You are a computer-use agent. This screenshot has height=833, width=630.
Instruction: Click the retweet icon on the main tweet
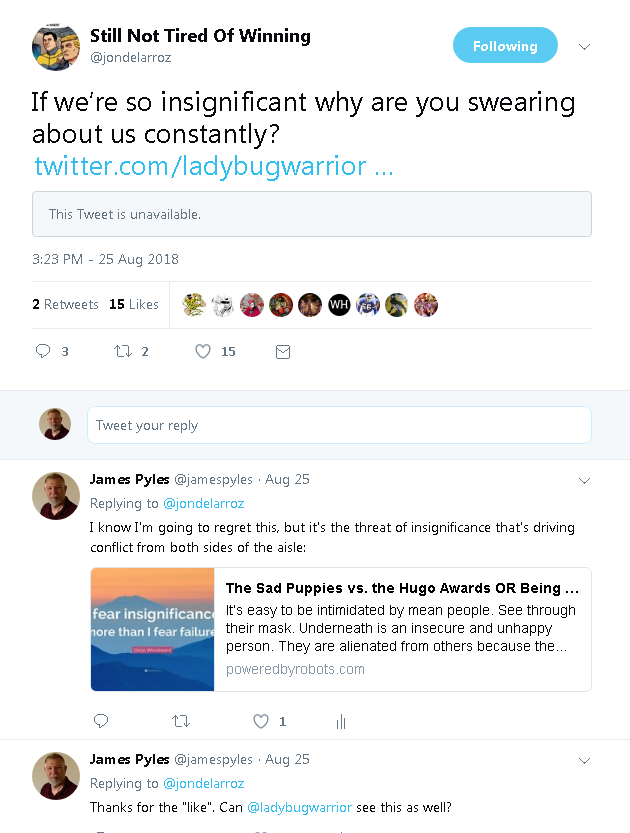[x=123, y=351]
